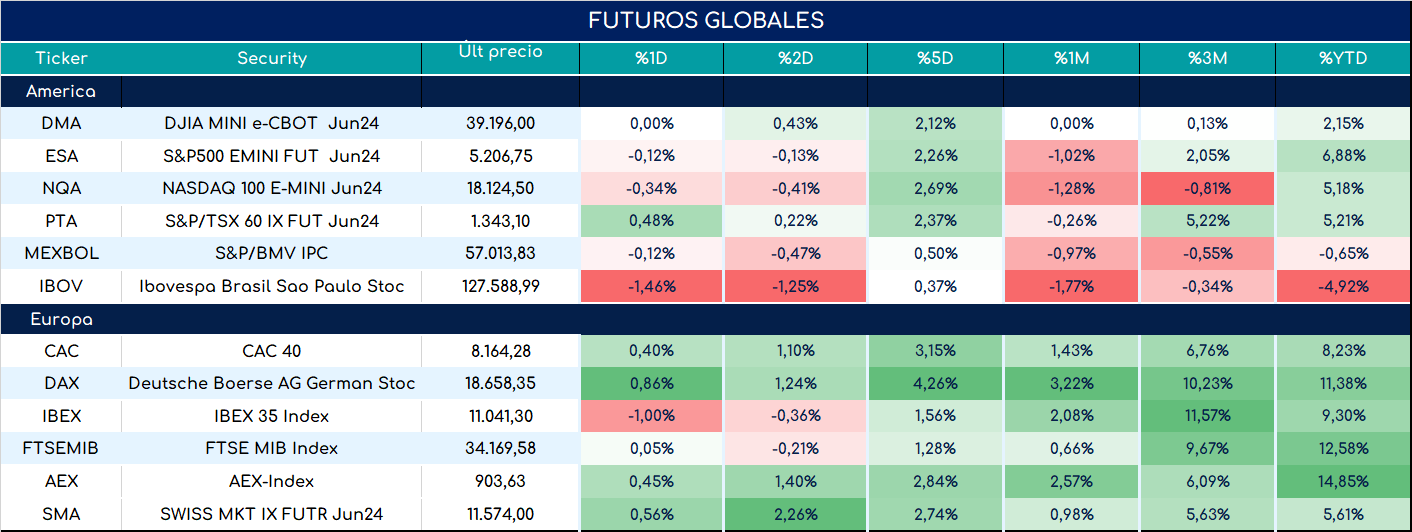Click the SMA 2,26% two-day cell
This screenshot has height=532, width=1412.
[x=798, y=514]
